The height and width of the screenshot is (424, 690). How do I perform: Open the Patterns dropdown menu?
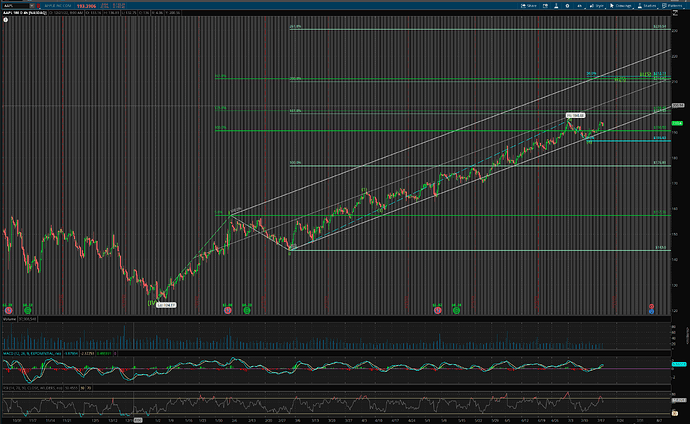coord(672,6)
